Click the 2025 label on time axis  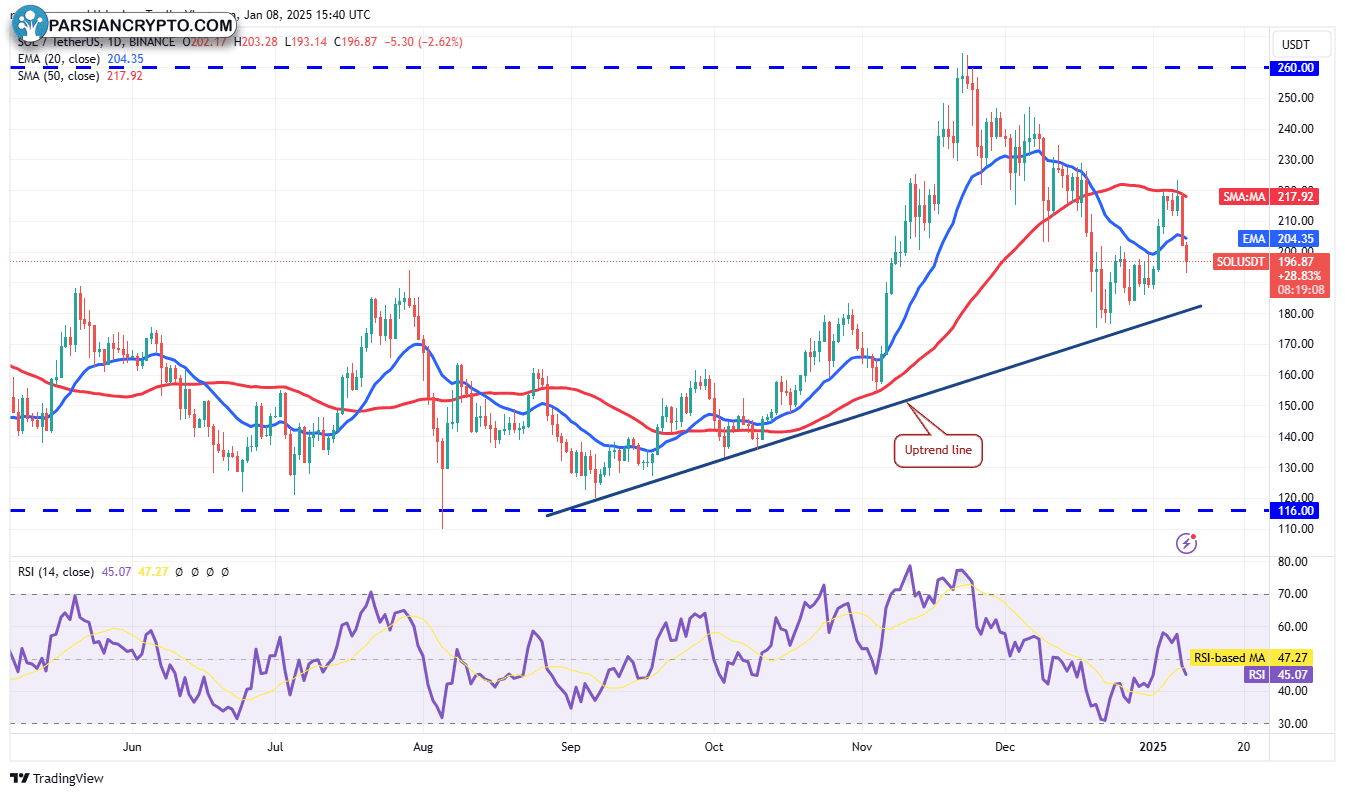(1153, 747)
